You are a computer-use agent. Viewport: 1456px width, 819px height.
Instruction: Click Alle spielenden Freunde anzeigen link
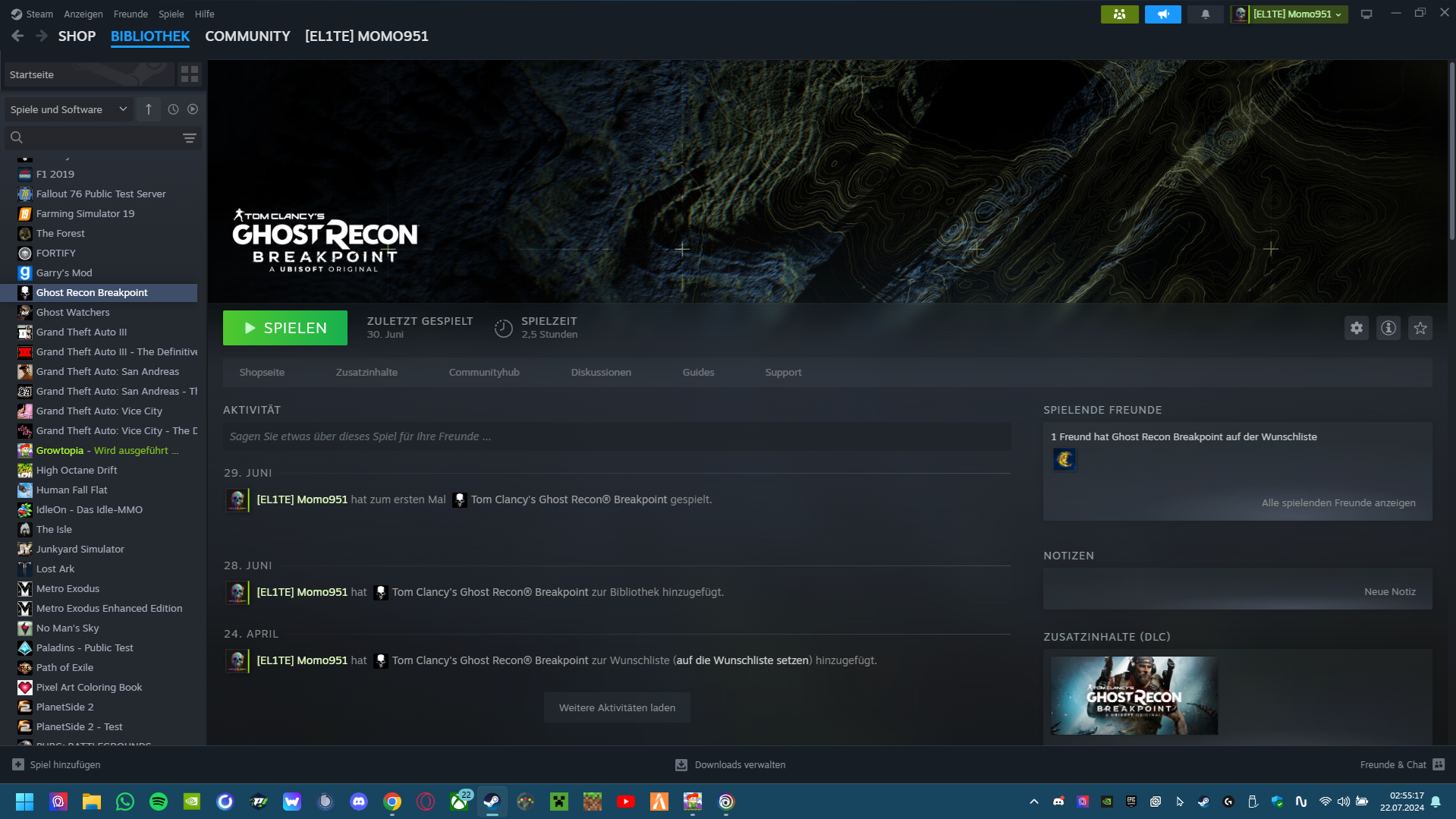[1338, 502]
